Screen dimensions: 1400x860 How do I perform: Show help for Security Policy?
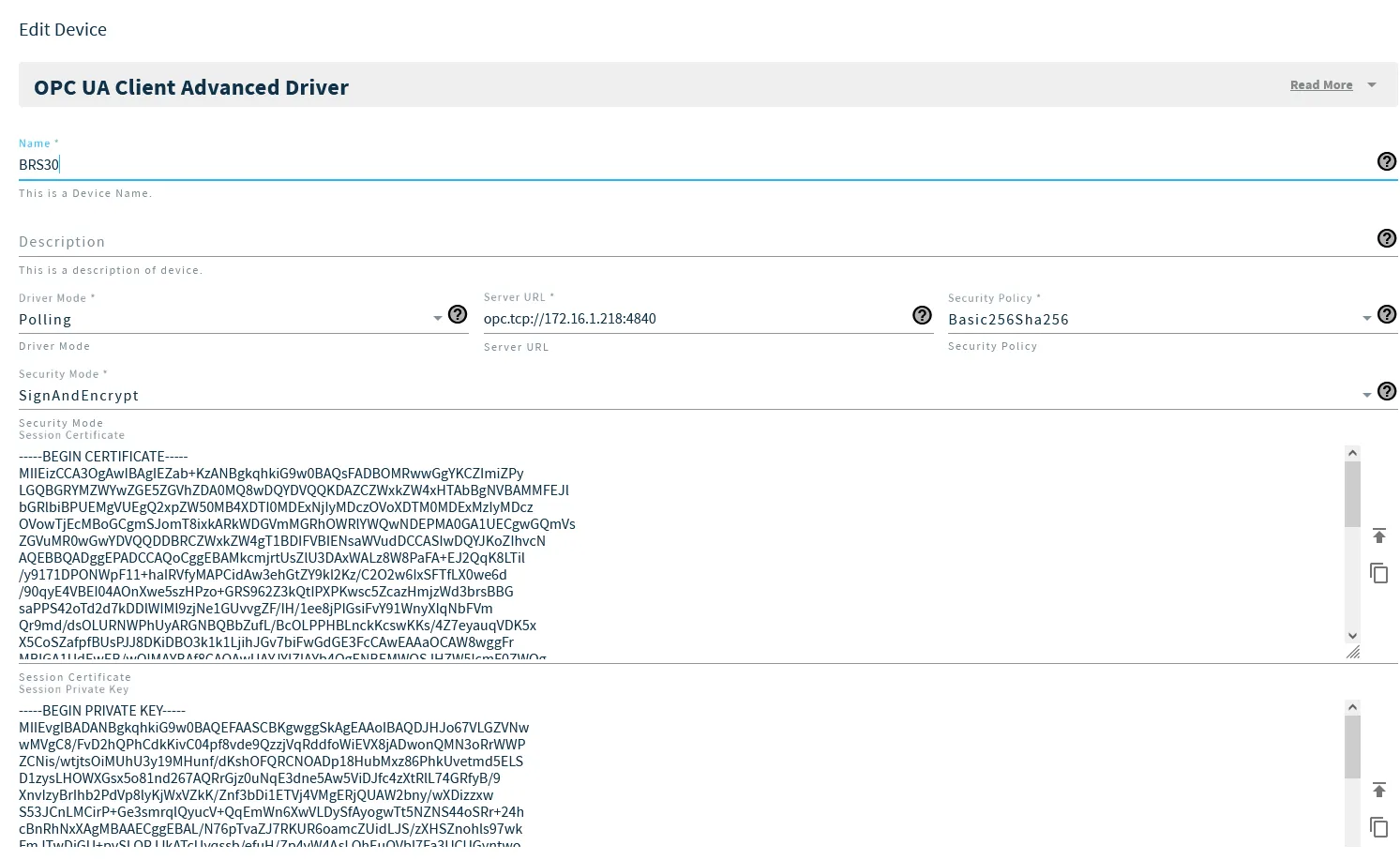(x=1386, y=314)
